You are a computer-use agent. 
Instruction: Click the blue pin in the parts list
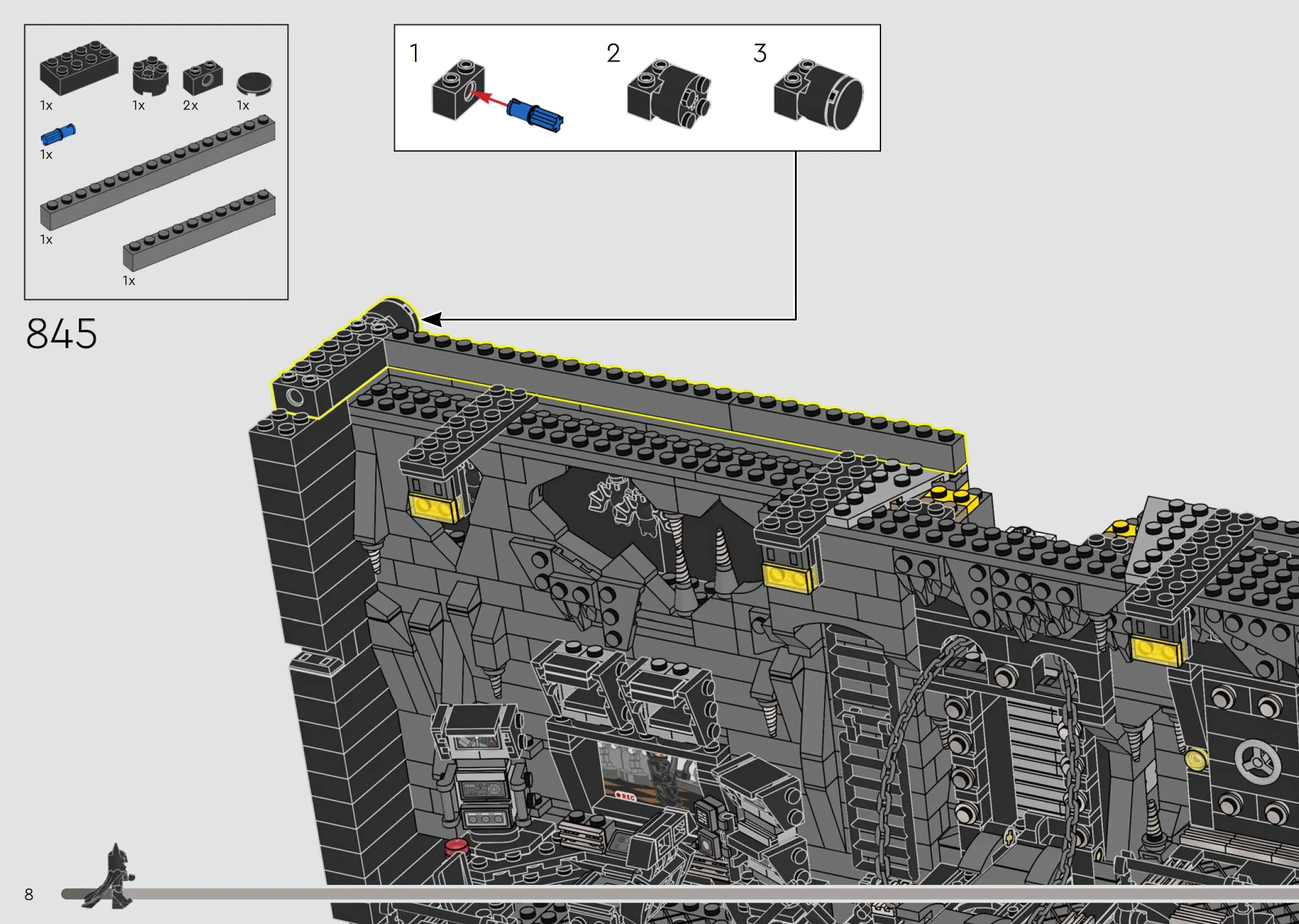pyautogui.click(x=58, y=134)
